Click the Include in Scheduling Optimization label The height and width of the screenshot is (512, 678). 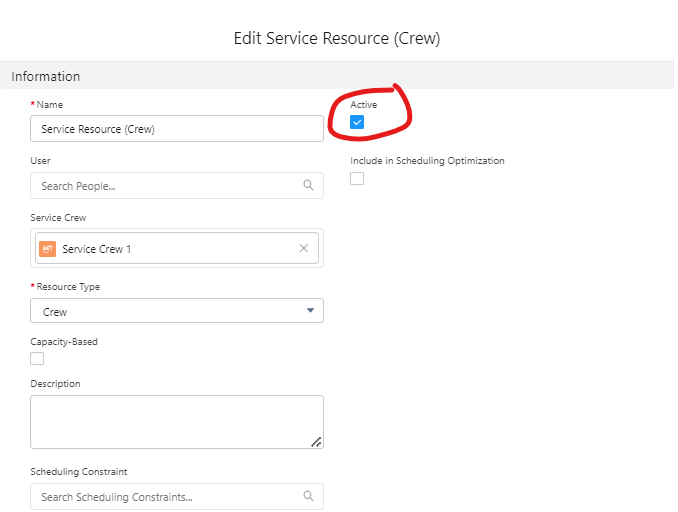[x=427, y=161]
